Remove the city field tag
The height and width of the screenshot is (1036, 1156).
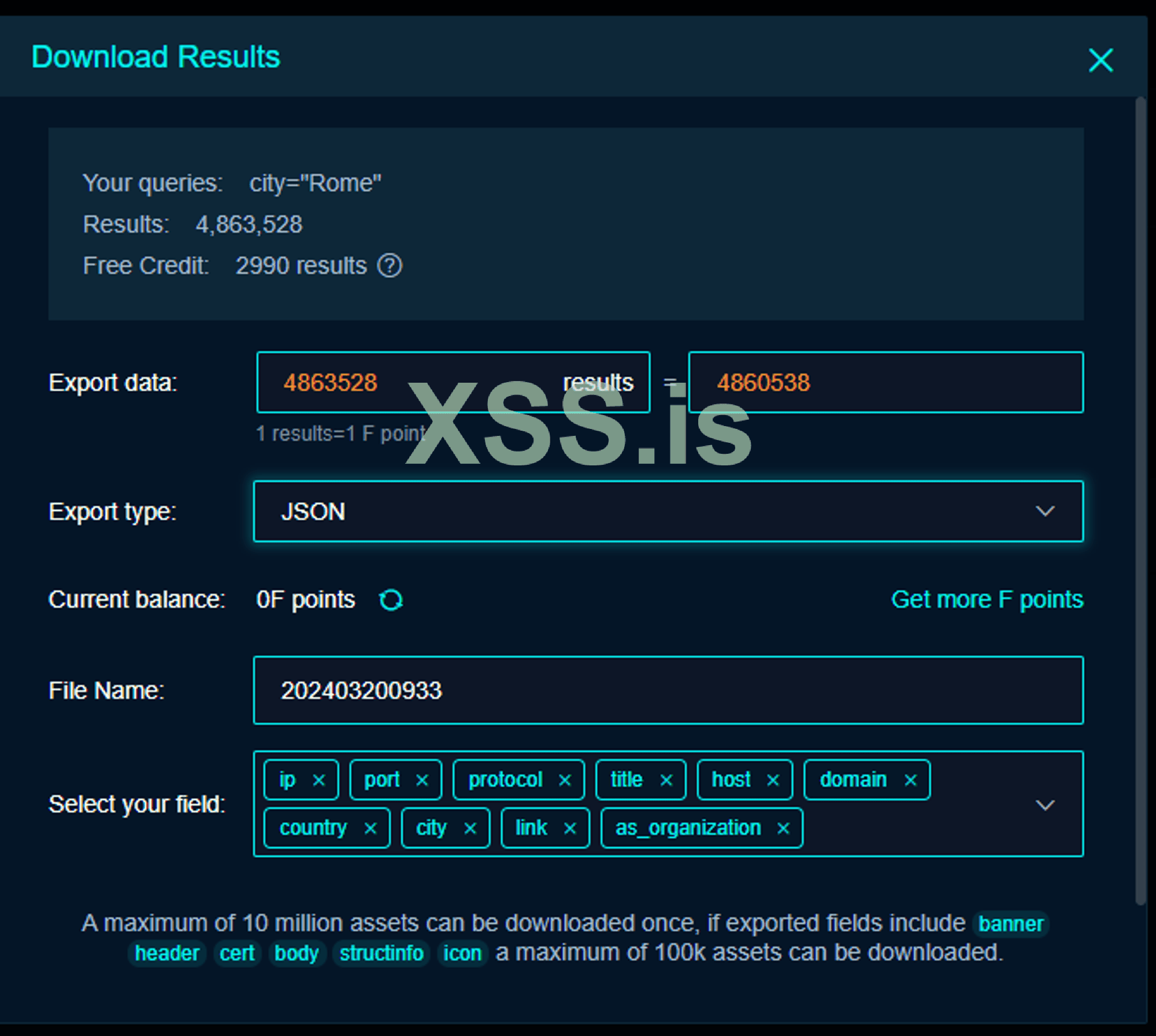click(x=470, y=828)
